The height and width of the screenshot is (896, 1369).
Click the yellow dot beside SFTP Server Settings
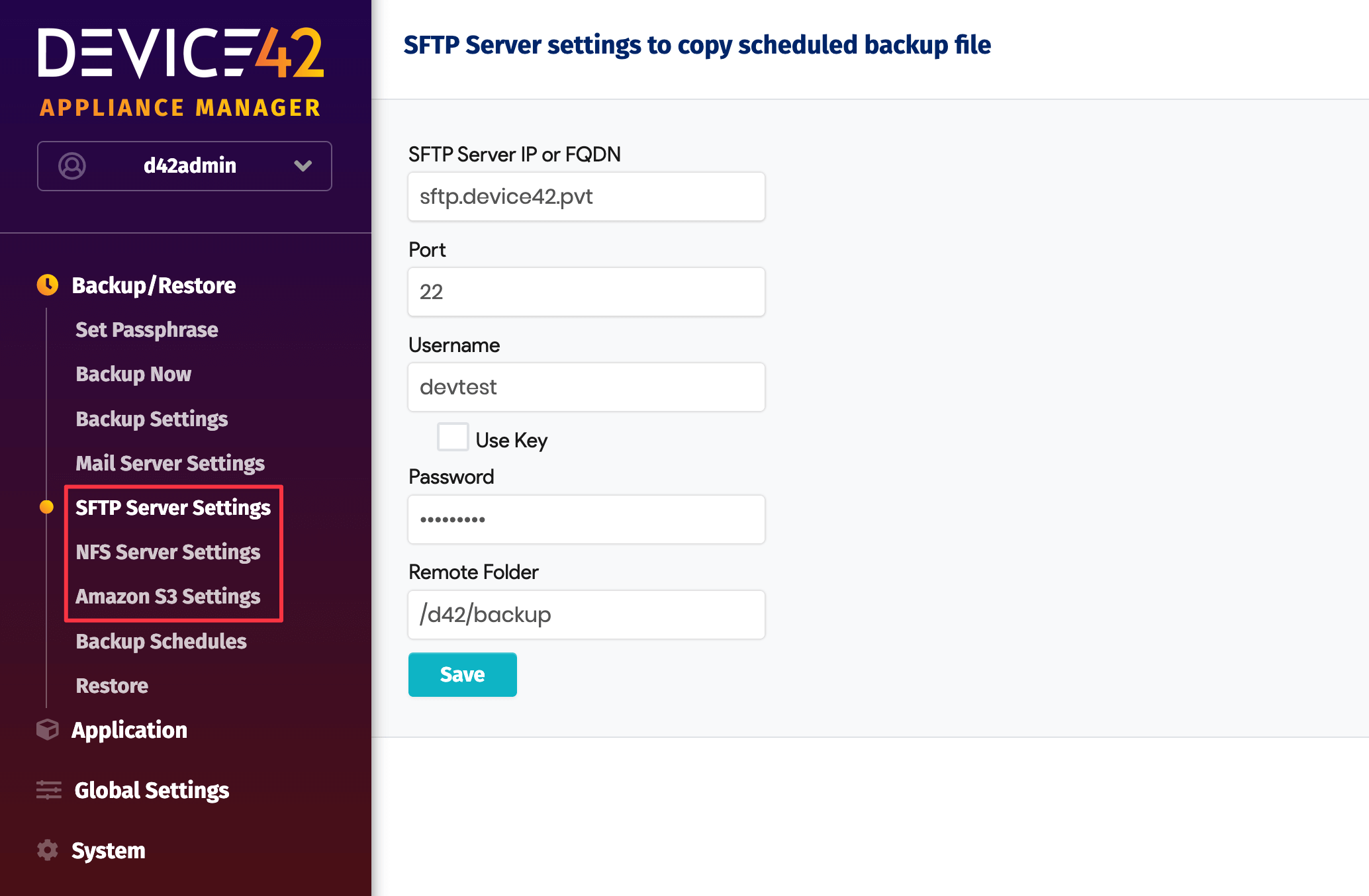click(x=48, y=508)
